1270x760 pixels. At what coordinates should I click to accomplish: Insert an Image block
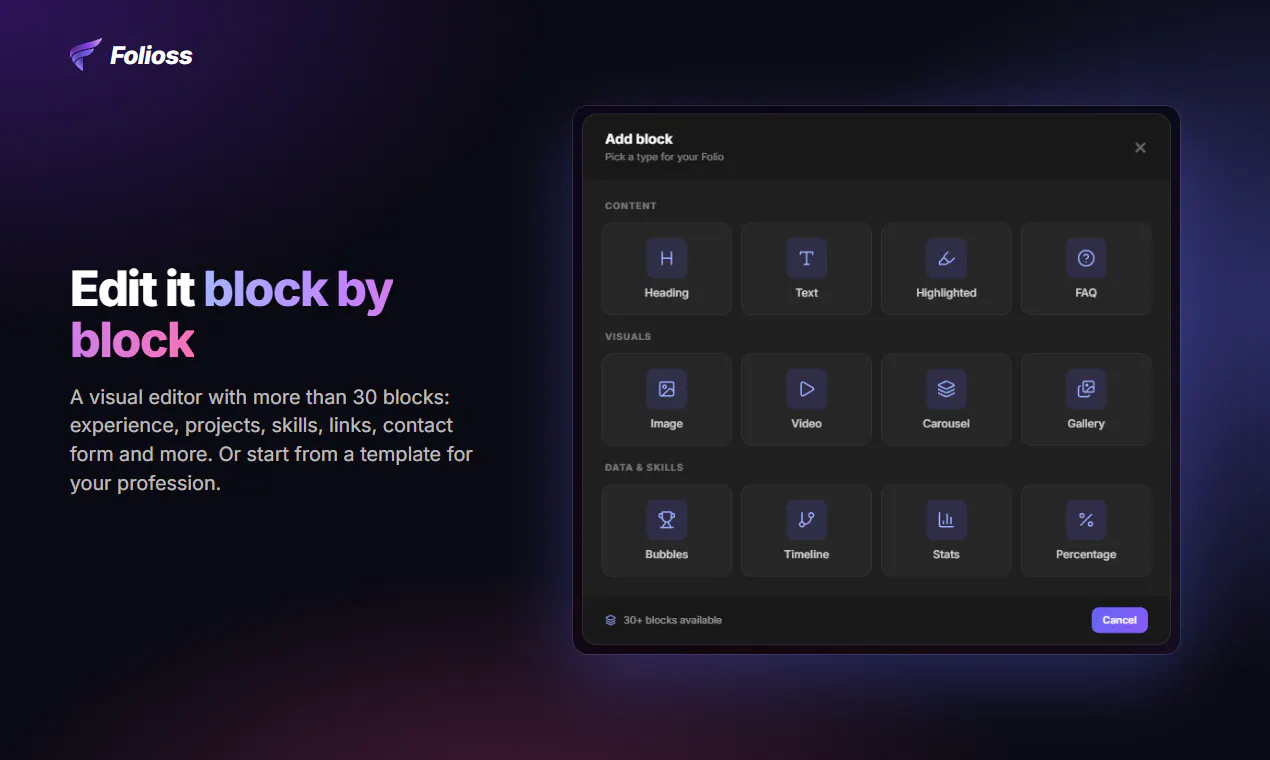pos(667,400)
